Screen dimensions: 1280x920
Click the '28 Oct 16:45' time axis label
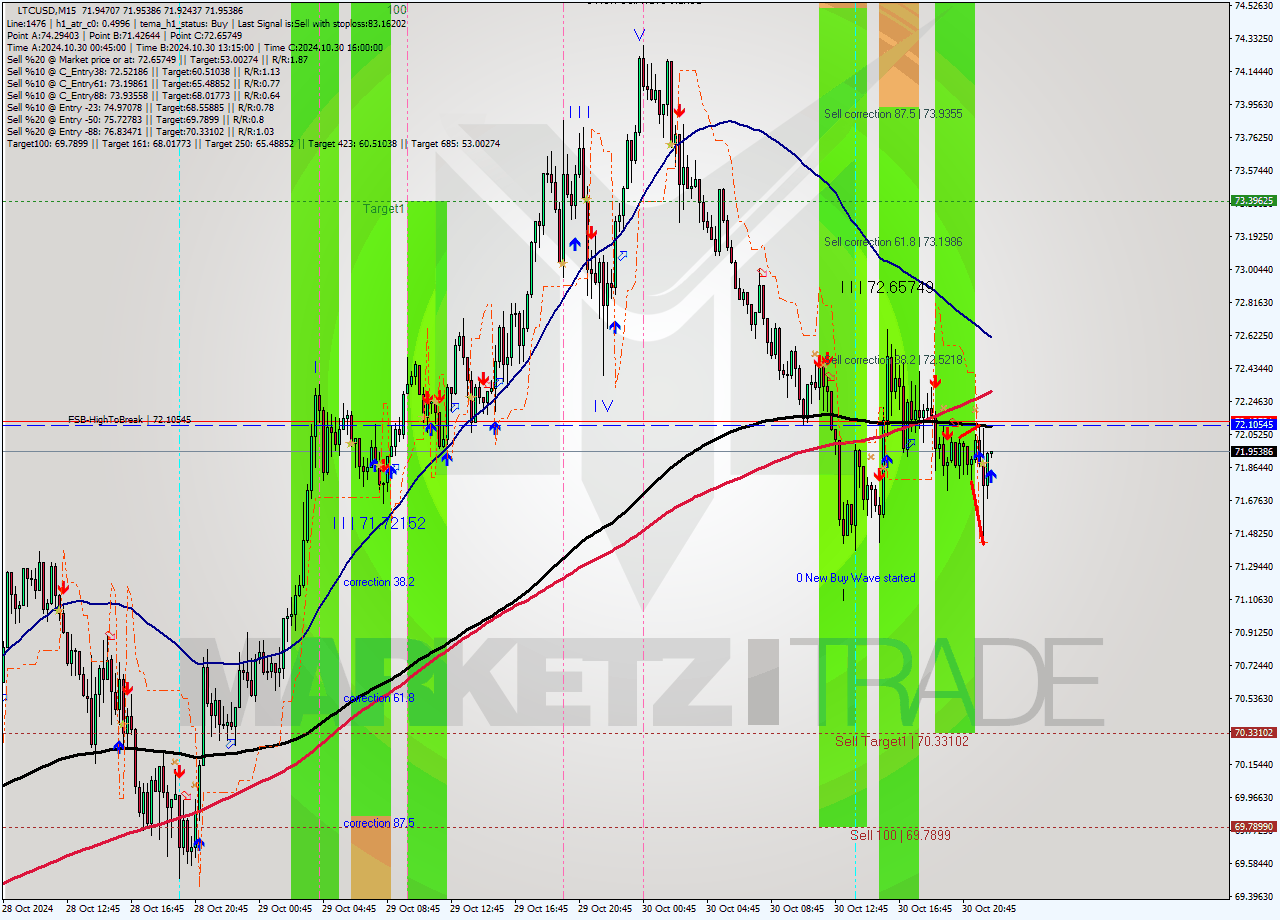158,909
